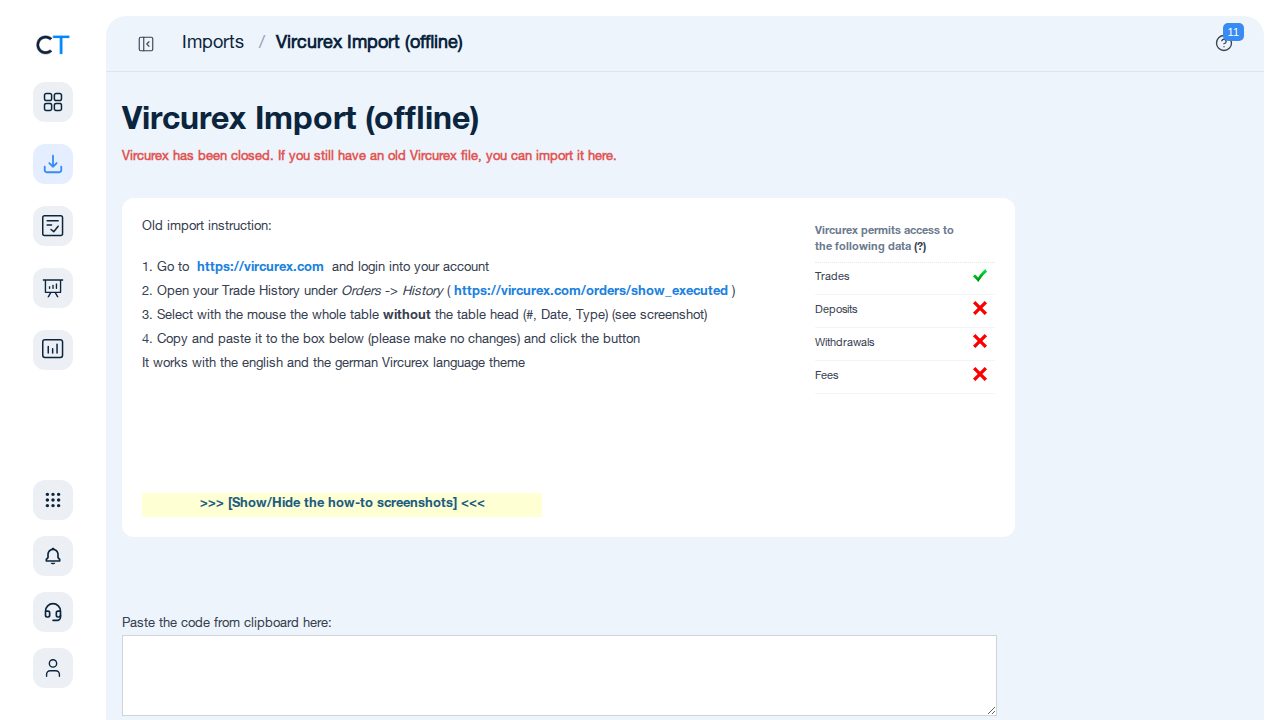Viewport: 1280px width, 720px height.
Task: Click the Deposits row label
Action: 836,309
